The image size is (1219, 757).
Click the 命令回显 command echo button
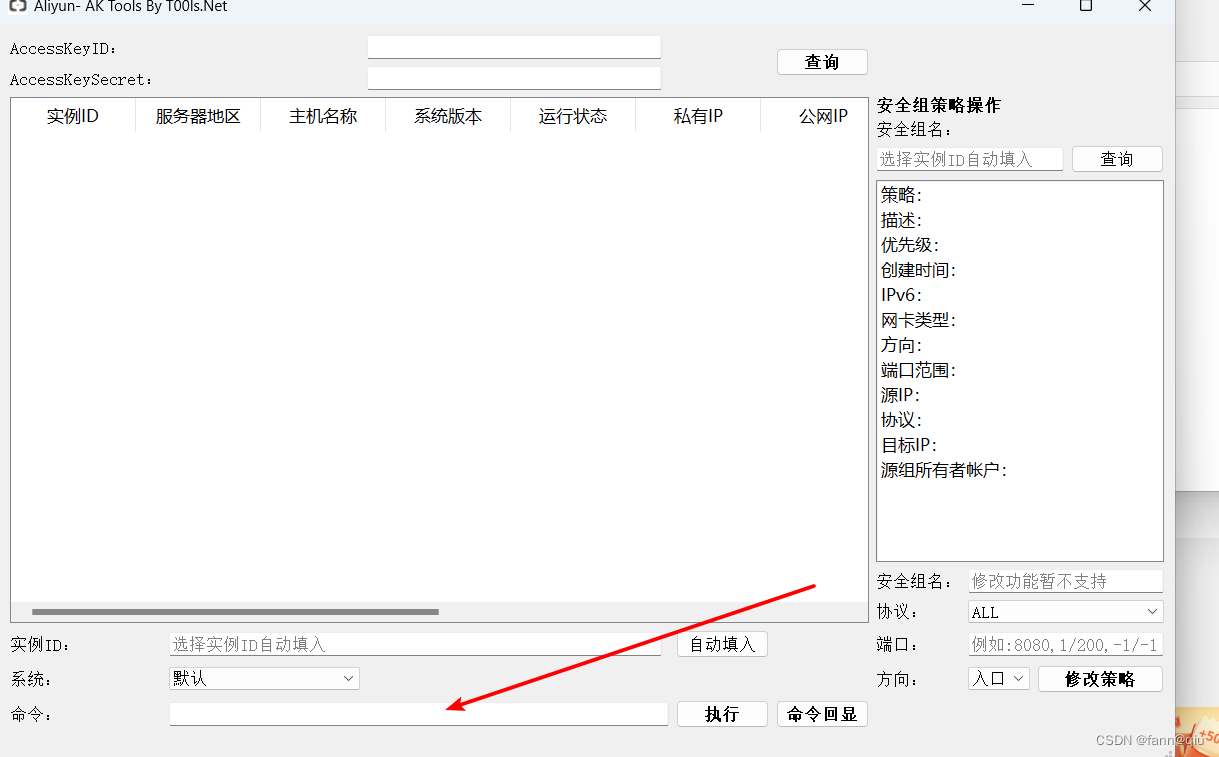822,714
